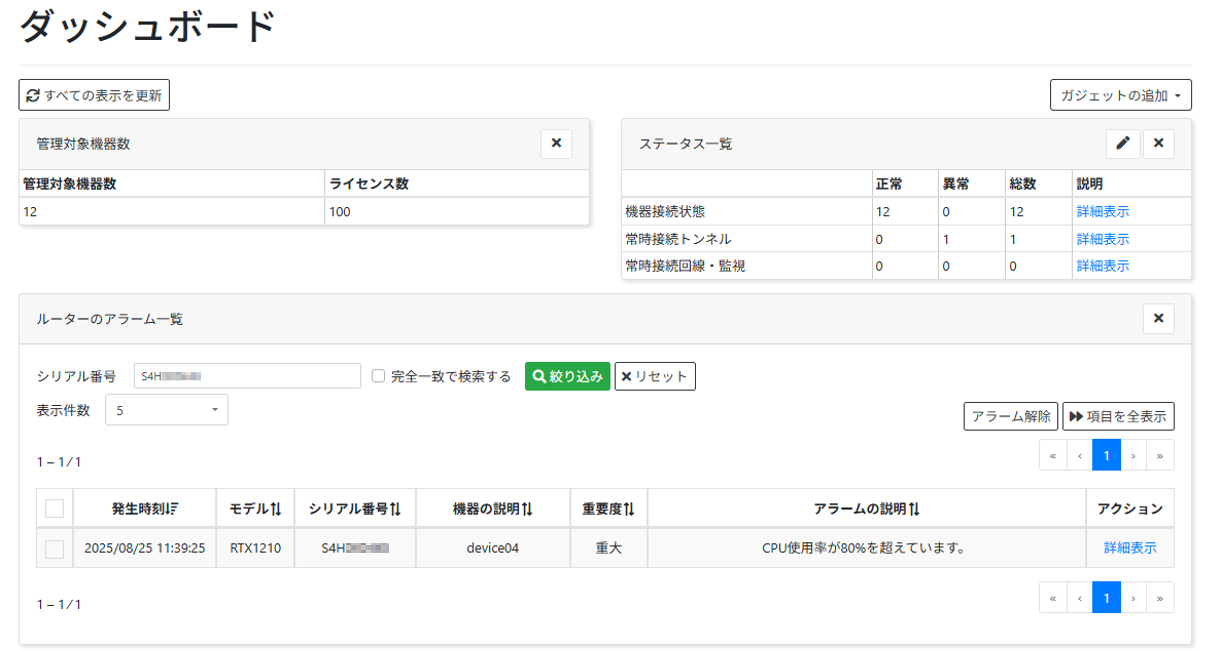Open the 表示件数 dropdown showing 5
Screen dimensions: 1220x650
[166, 409]
